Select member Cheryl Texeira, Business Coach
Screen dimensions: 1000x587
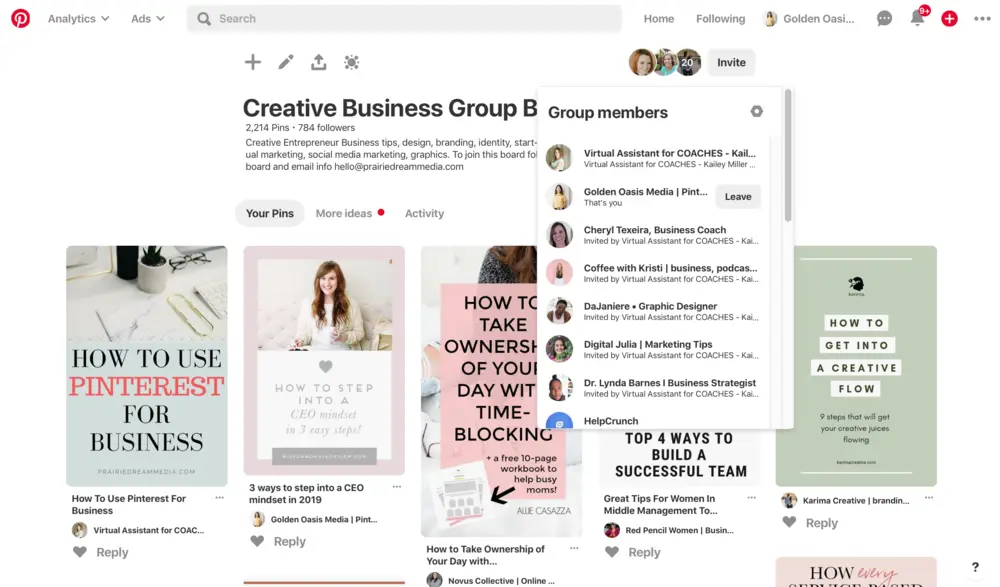click(x=653, y=235)
